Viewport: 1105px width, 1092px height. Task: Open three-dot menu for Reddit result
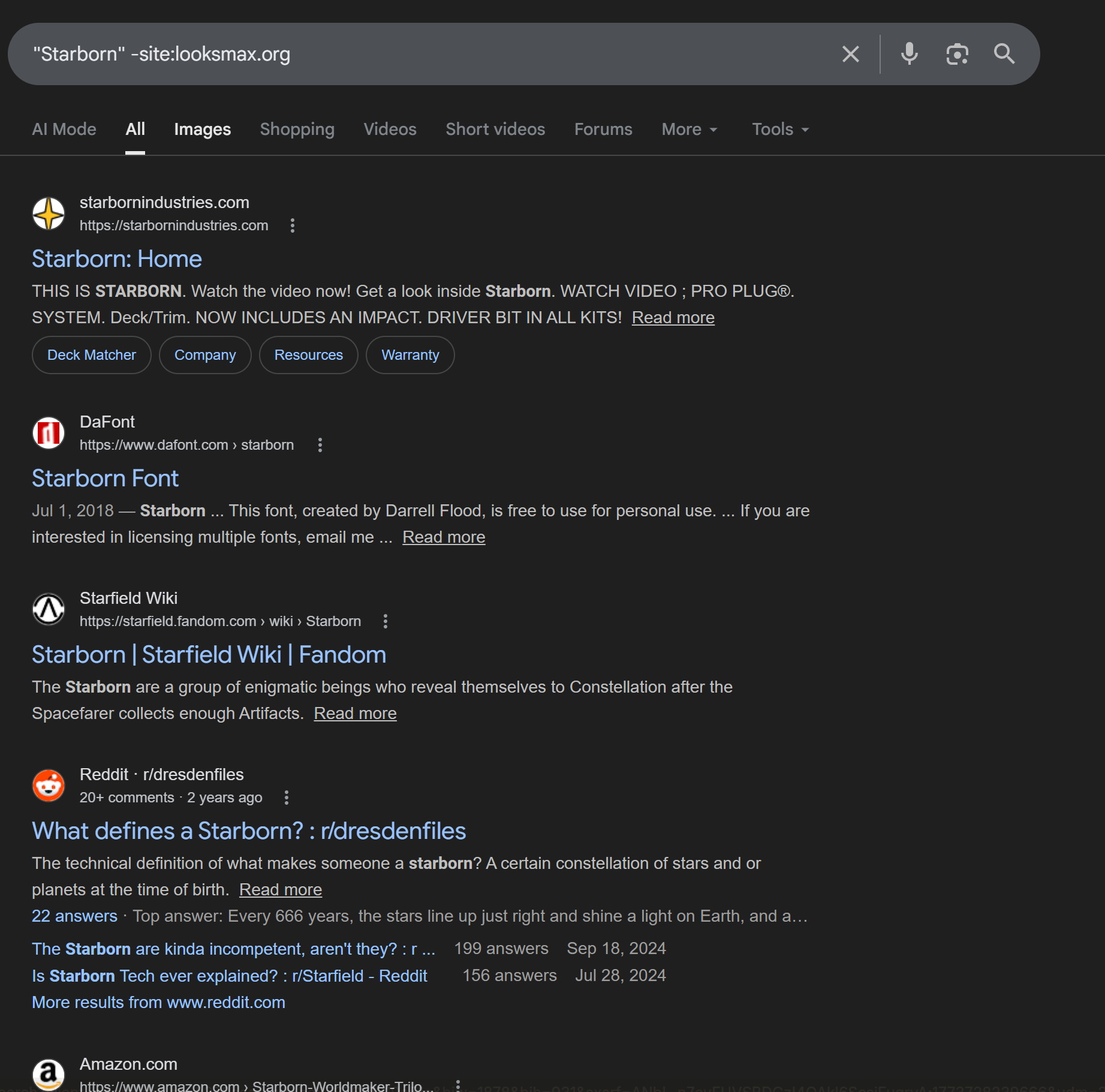pos(287,798)
